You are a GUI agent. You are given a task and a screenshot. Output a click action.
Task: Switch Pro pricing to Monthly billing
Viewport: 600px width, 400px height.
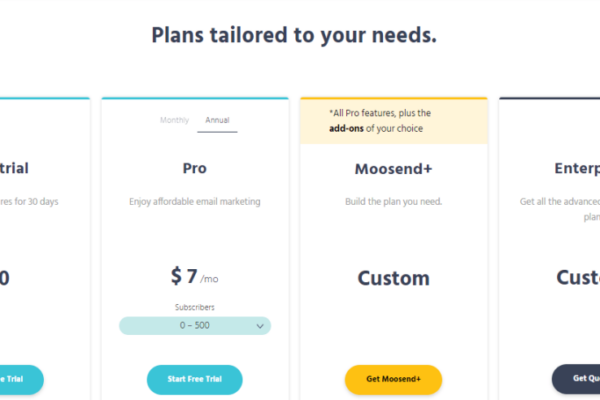(x=174, y=120)
